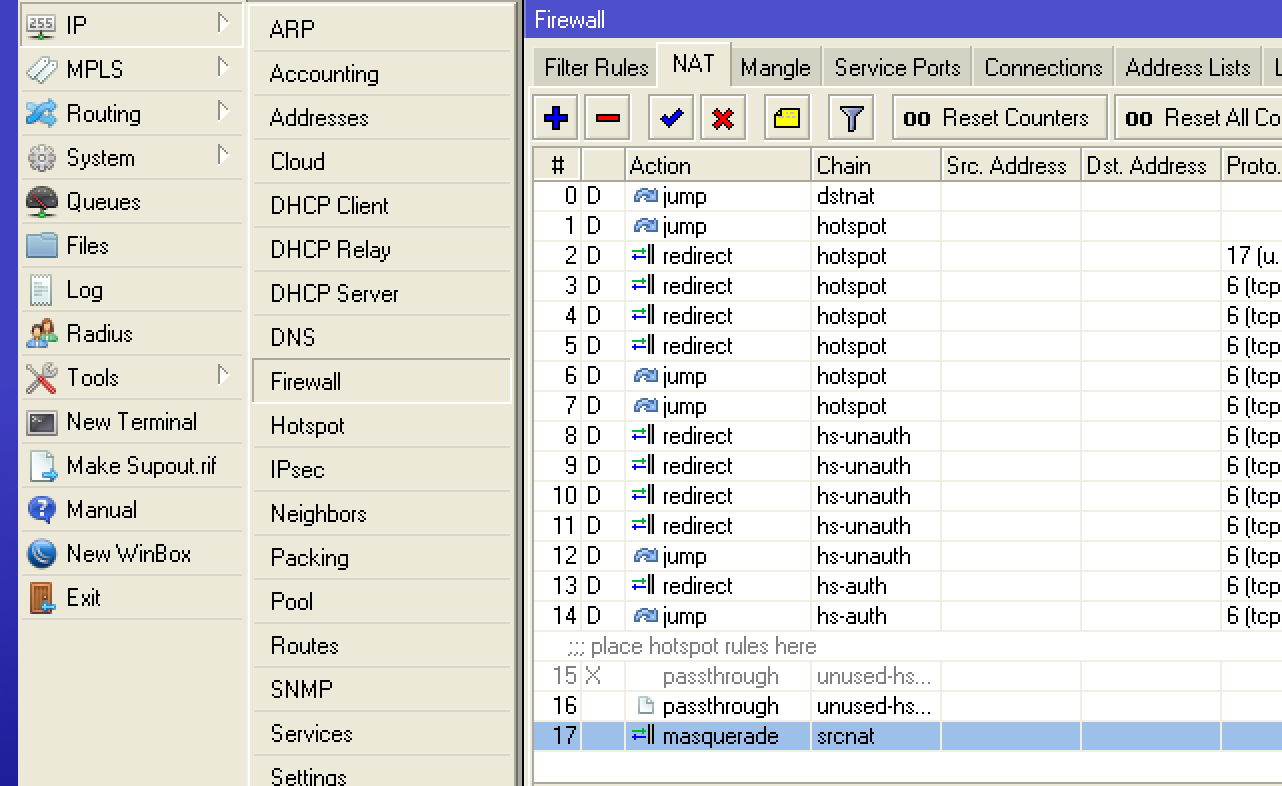
Task: Click the blue checkmark enable icon
Action: point(671,118)
